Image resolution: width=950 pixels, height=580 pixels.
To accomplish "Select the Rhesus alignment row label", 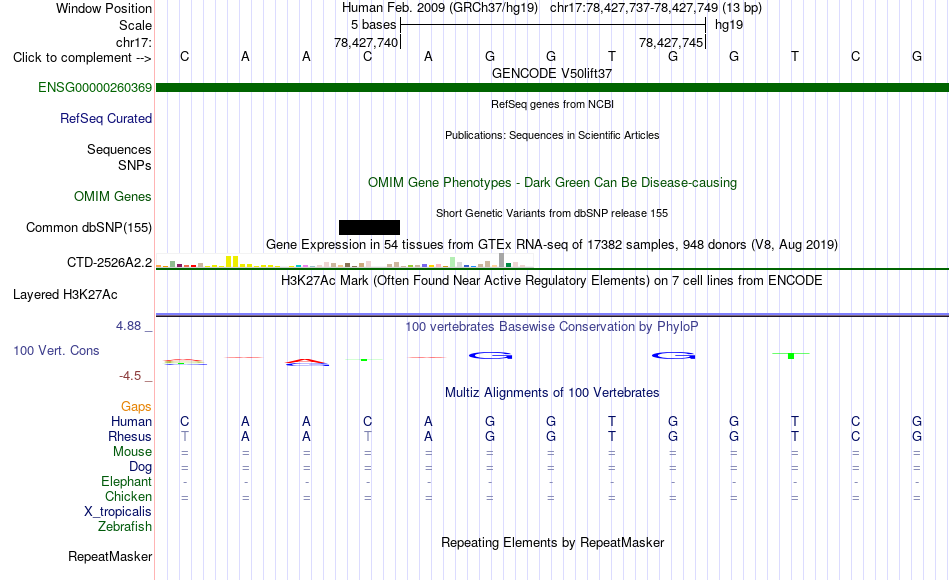I will [x=130, y=436].
